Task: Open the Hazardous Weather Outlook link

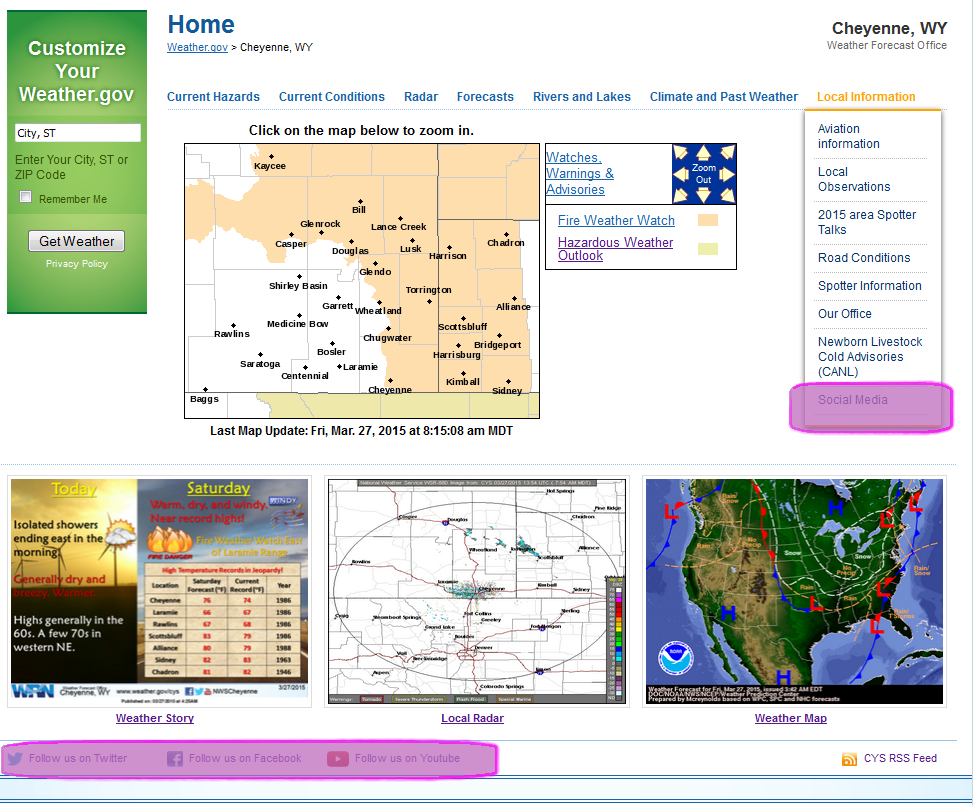Action: click(615, 249)
